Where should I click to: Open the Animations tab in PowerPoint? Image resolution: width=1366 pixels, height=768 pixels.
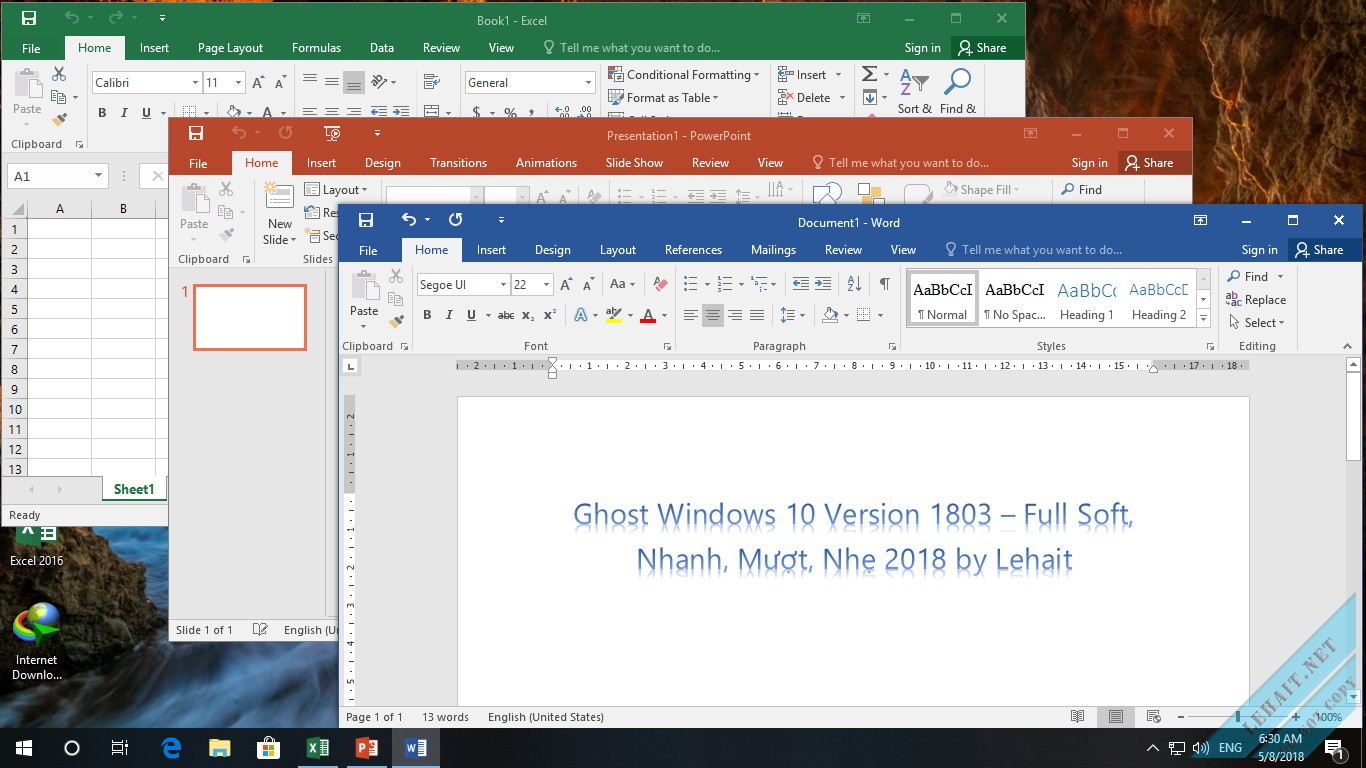tap(546, 163)
